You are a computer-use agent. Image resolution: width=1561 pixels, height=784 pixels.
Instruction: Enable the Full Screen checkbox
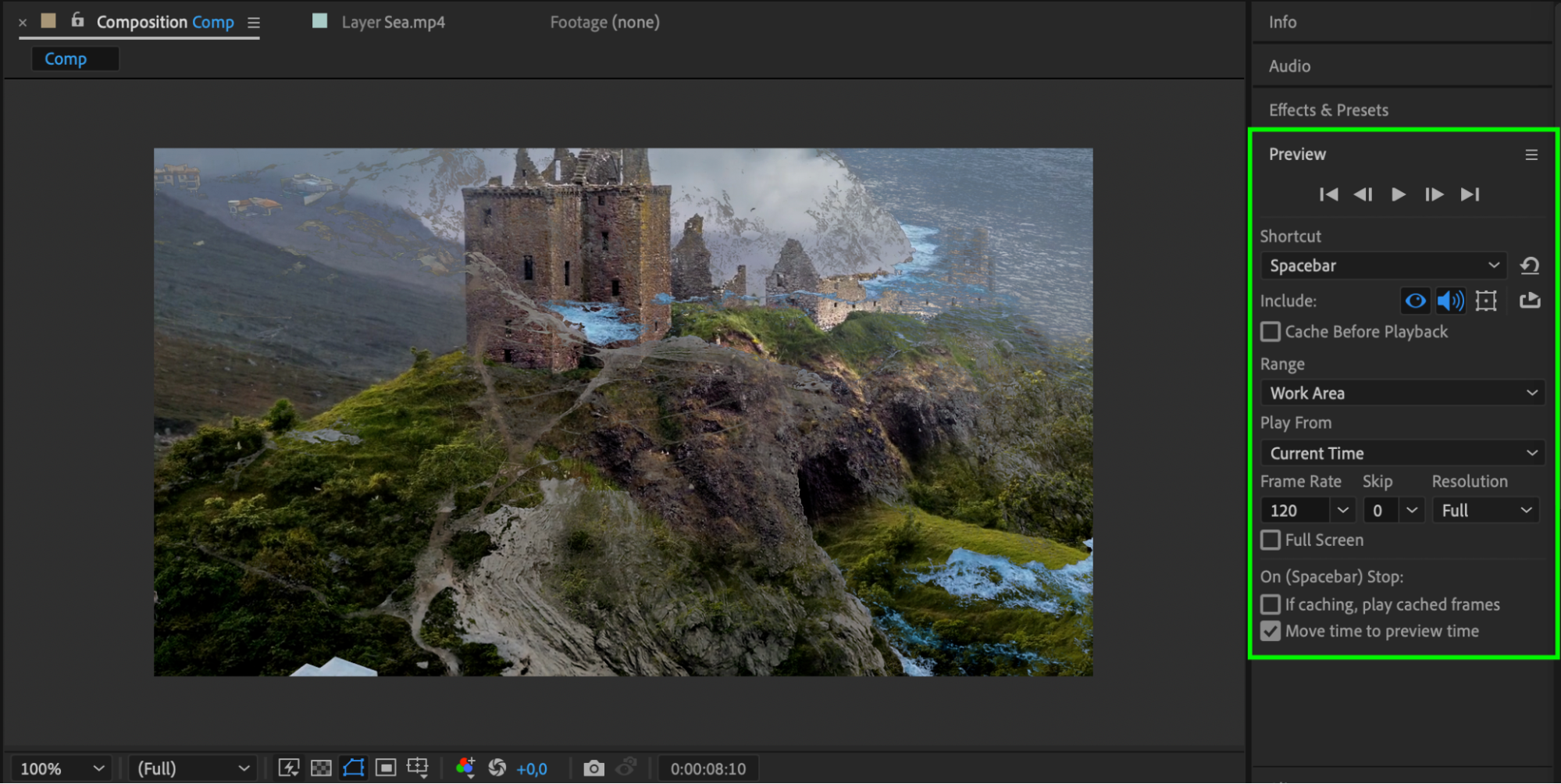[x=1271, y=540]
